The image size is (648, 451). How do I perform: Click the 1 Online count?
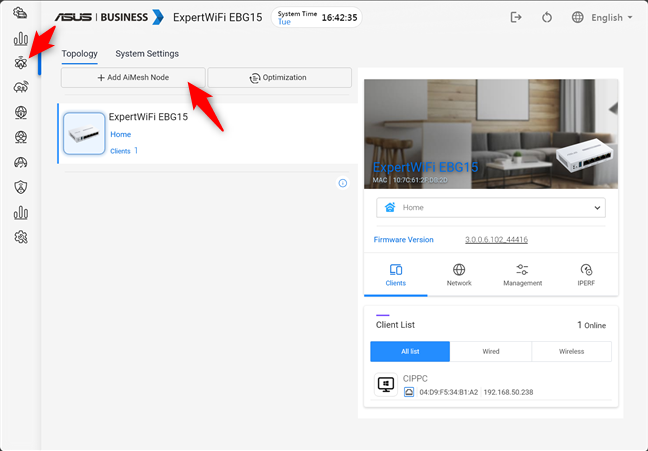point(591,325)
